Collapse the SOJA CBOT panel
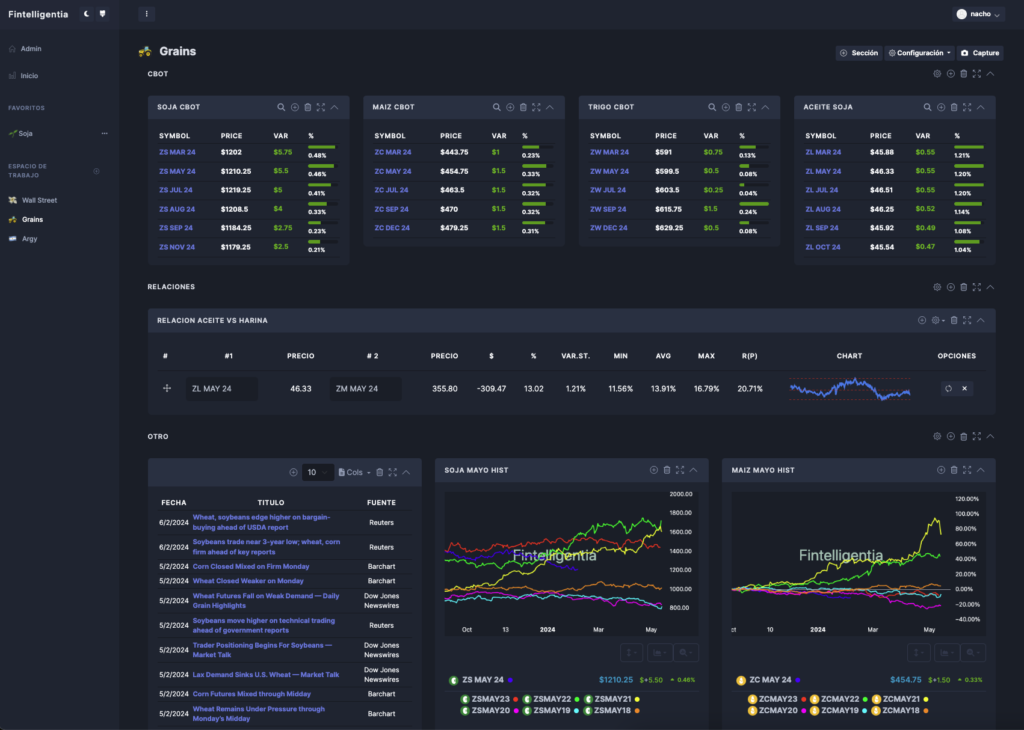This screenshot has height=730, width=1024. 334,107
